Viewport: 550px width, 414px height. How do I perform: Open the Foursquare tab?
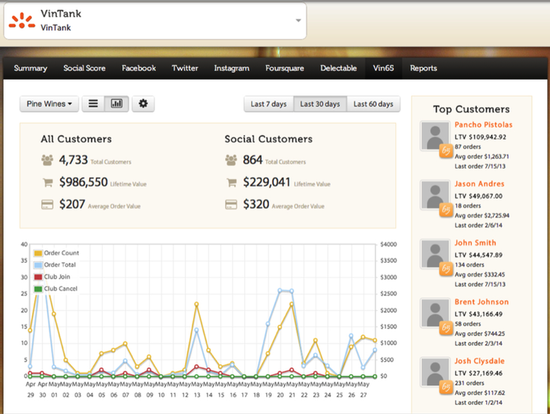tap(284, 68)
